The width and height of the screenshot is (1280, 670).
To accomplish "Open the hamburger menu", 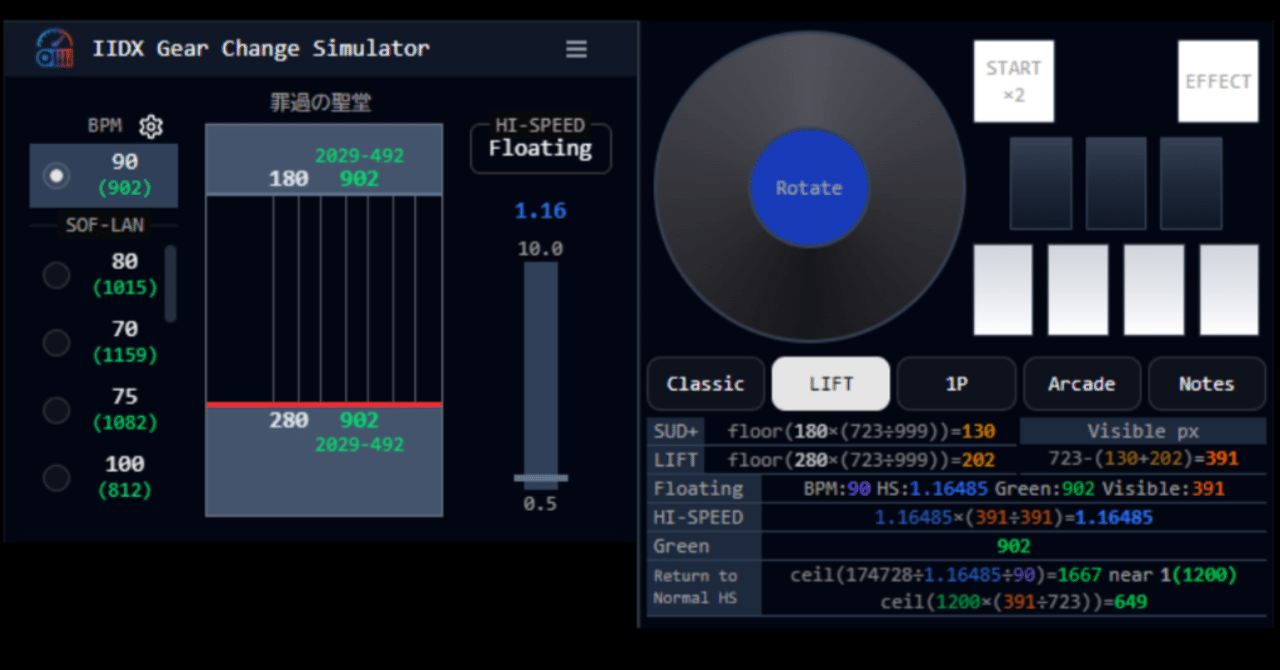I will click(x=576, y=49).
